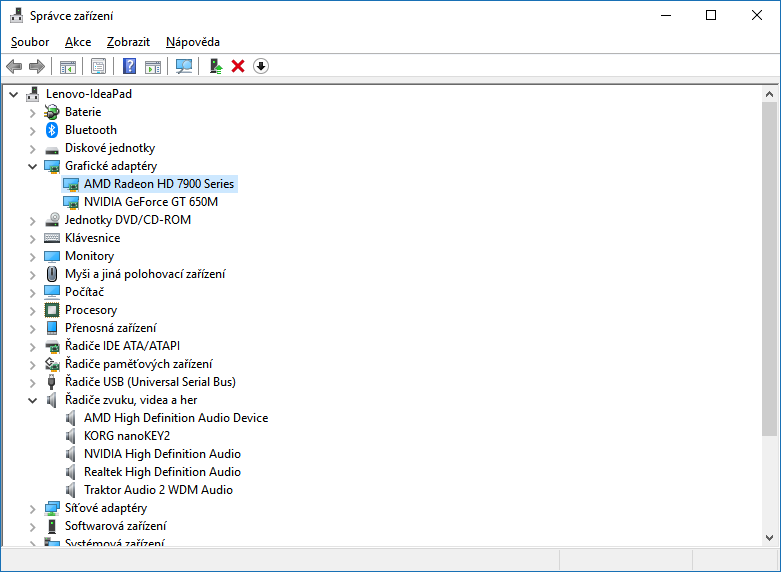Collapse the Grafické adaptéry category
781x572 pixels.
pos(32,166)
